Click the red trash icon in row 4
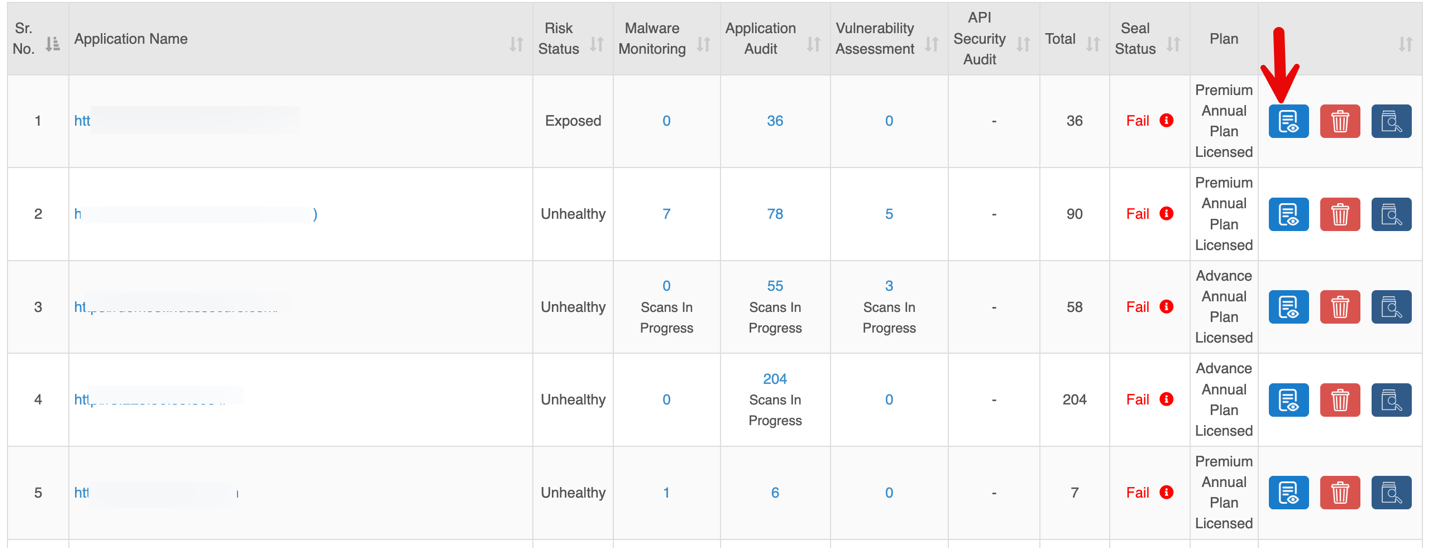This screenshot has width=1431, height=548. tap(1339, 400)
